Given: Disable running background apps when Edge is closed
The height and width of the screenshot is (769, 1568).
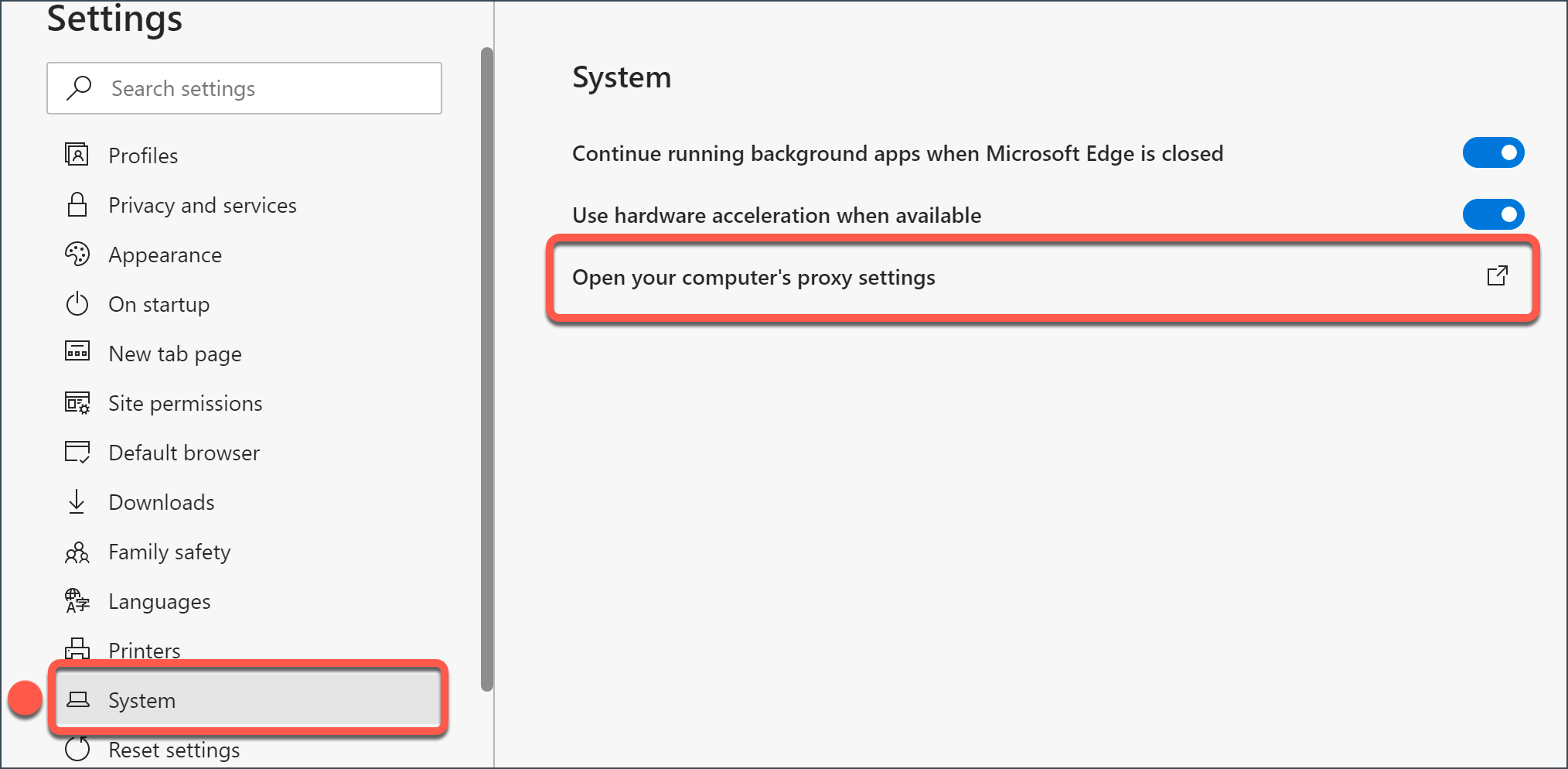Looking at the screenshot, I should (1493, 152).
